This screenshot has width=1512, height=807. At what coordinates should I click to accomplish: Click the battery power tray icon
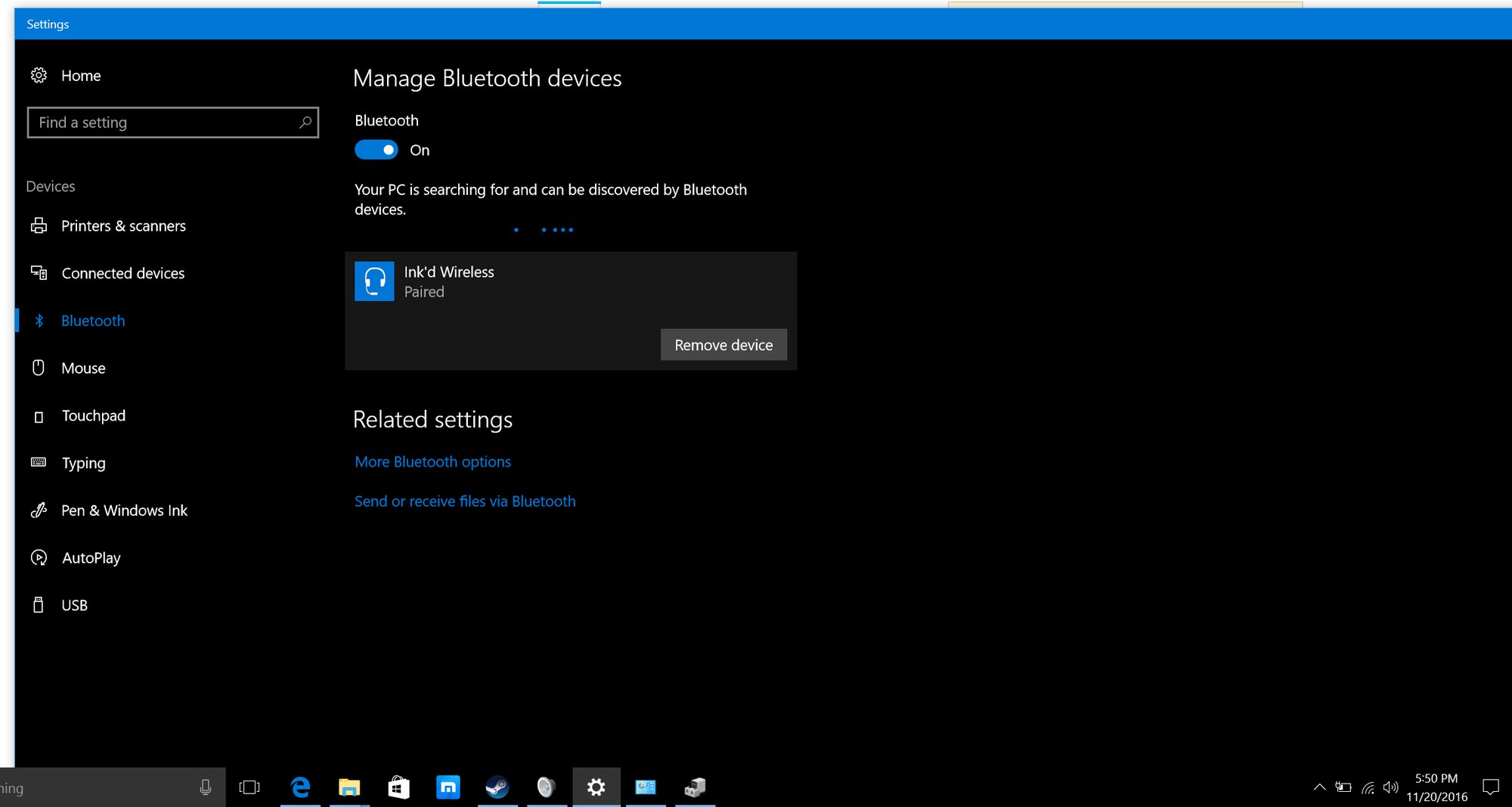[1343, 787]
